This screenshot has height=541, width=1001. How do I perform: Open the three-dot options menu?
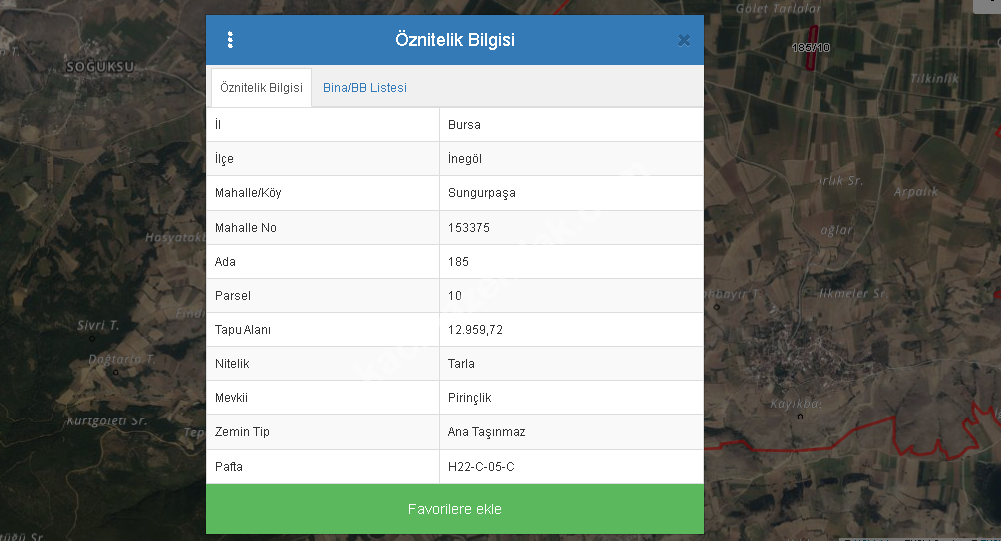tap(230, 40)
